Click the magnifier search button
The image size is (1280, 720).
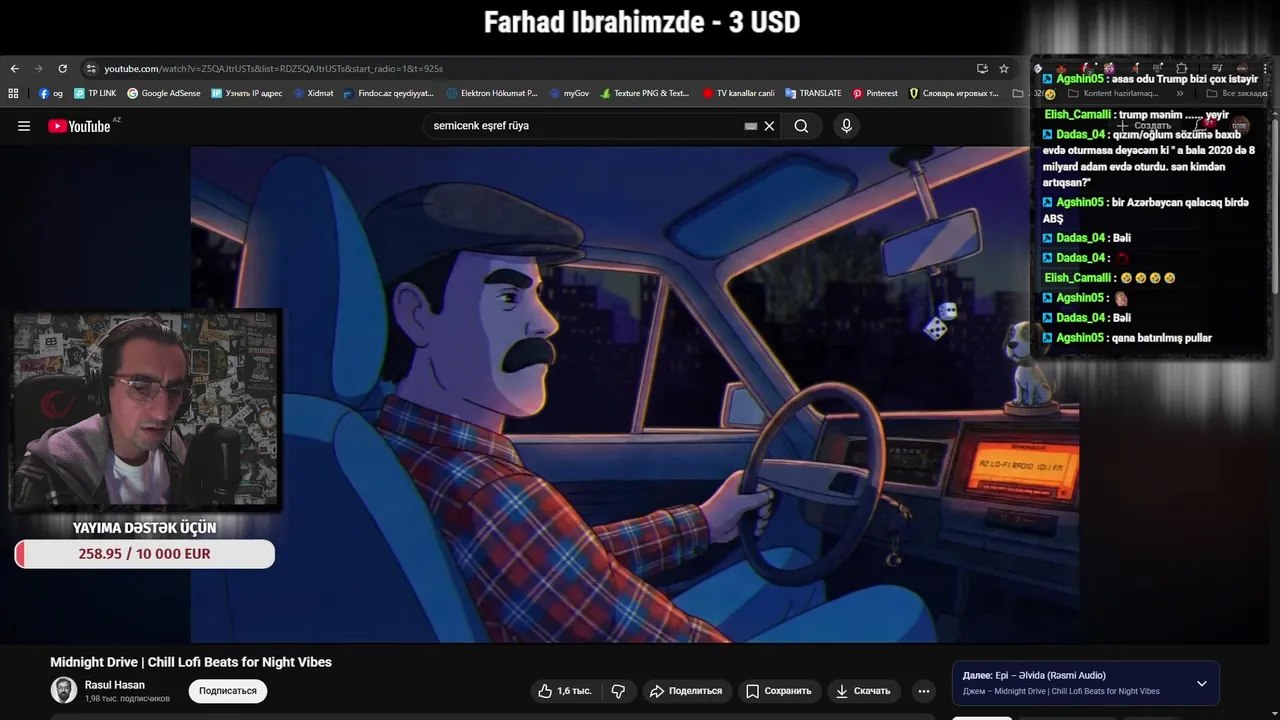[x=801, y=126]
